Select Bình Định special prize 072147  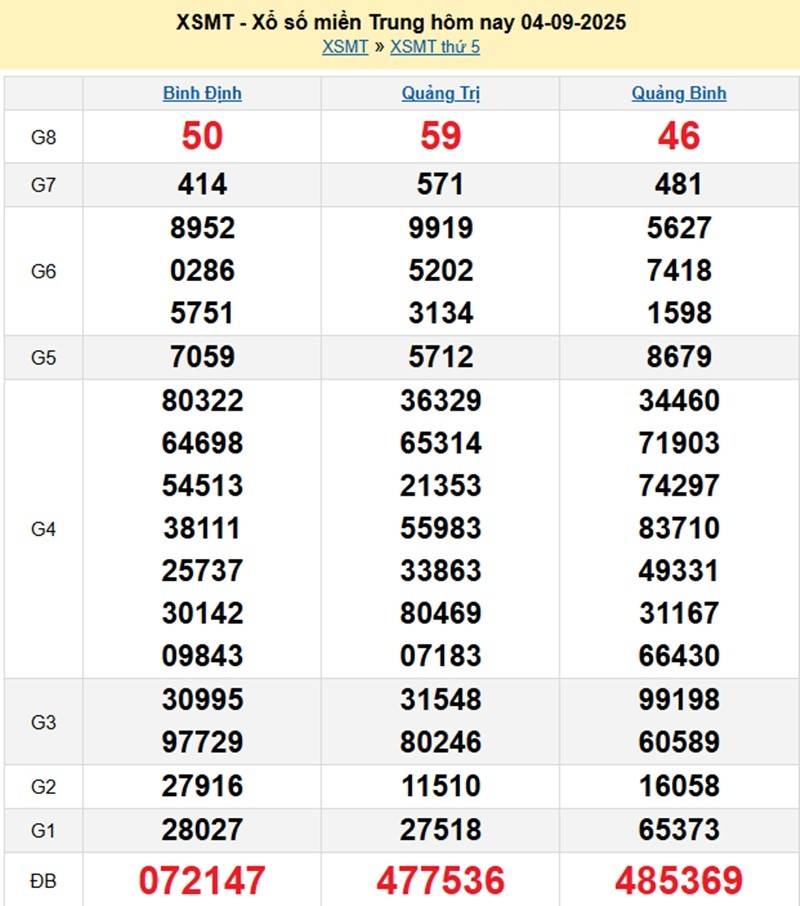[x=202, y=881]
